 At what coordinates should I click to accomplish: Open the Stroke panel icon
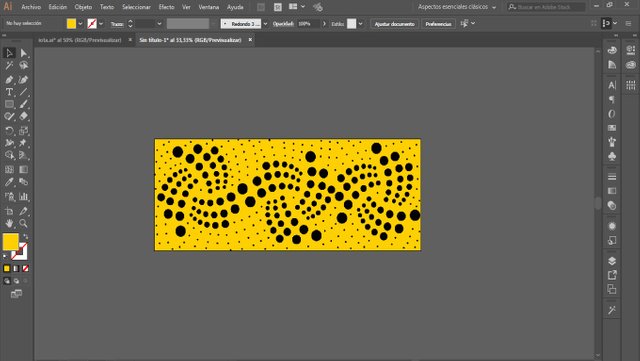click(612, 177)
